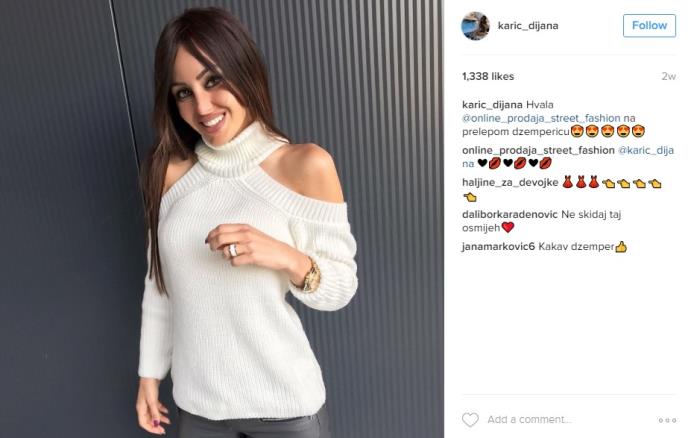Open commenter online_prodaja_street_fashion's profile
This screenshot has height=438, width=688.
point(538,150)
